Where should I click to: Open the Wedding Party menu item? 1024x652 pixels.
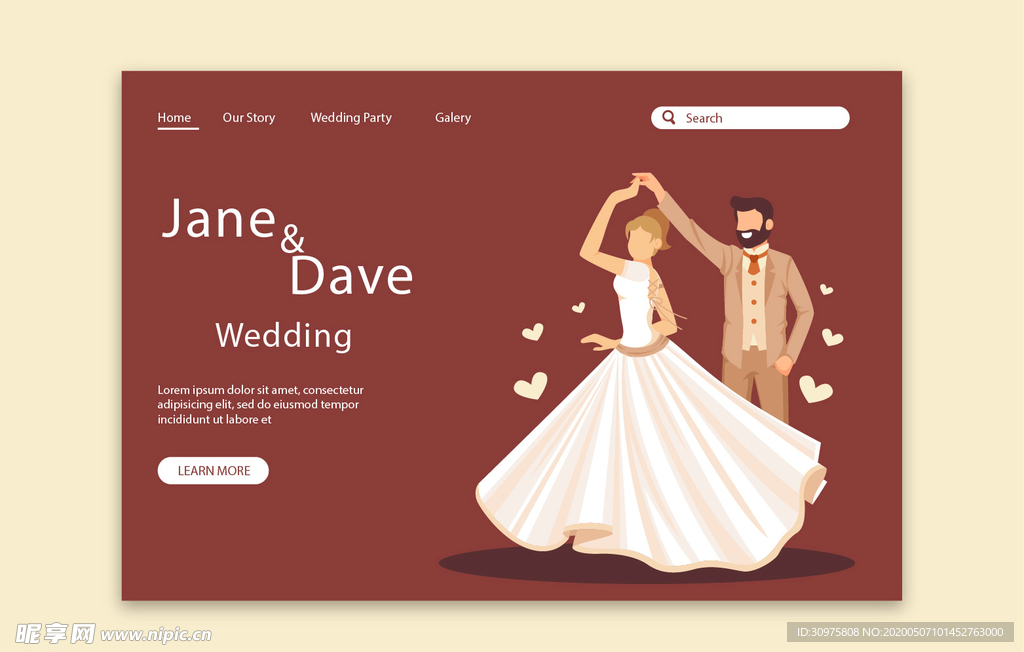tap(351, 118)
